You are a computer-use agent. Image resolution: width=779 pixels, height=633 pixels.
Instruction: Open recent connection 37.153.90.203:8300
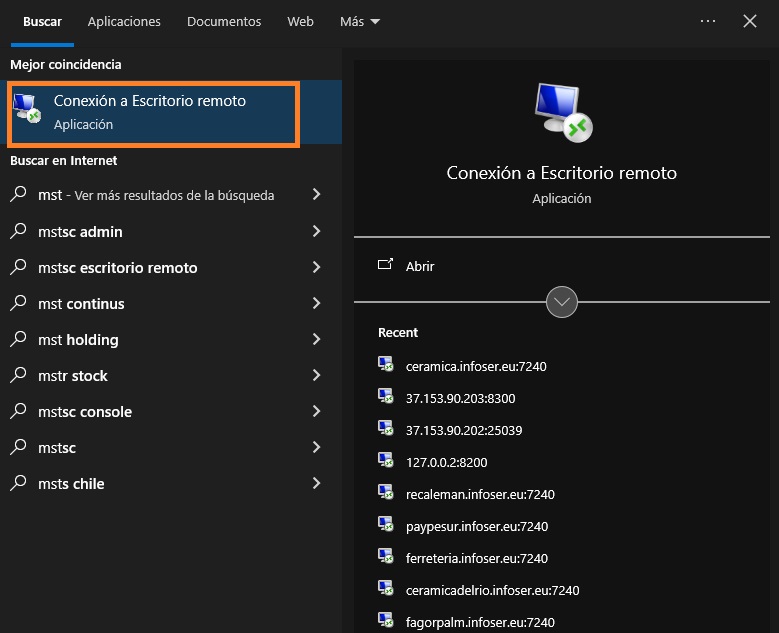[x=461, y=398]
